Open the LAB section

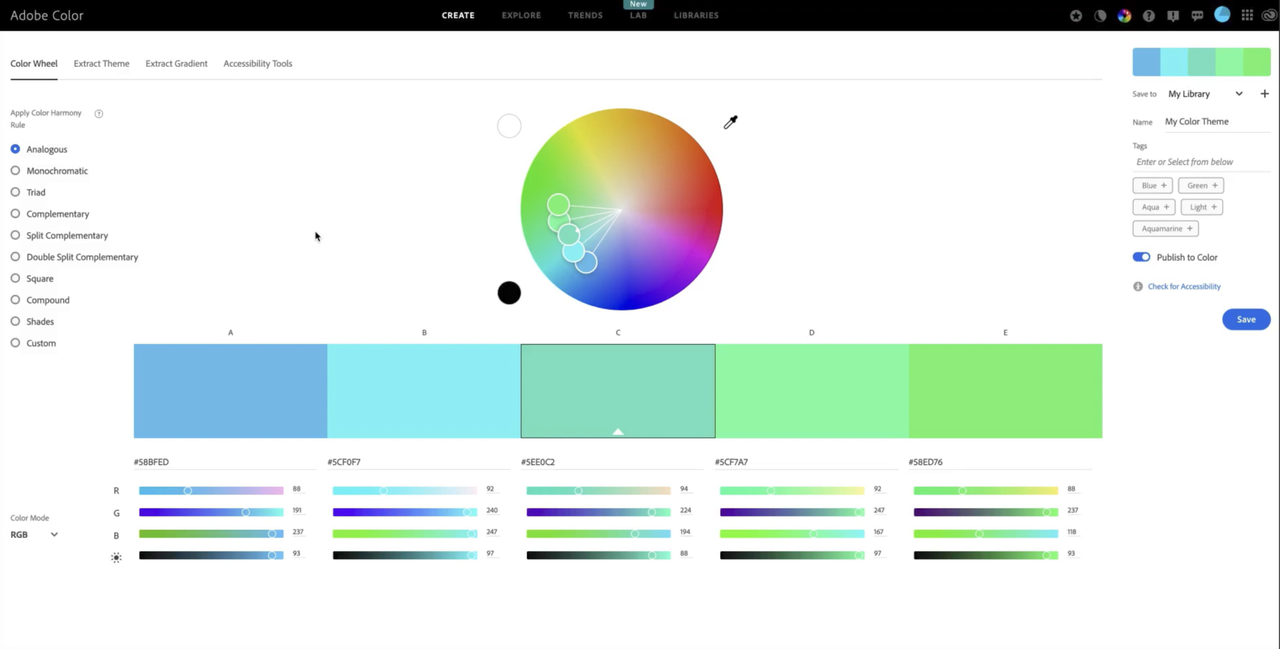(638, 15)
